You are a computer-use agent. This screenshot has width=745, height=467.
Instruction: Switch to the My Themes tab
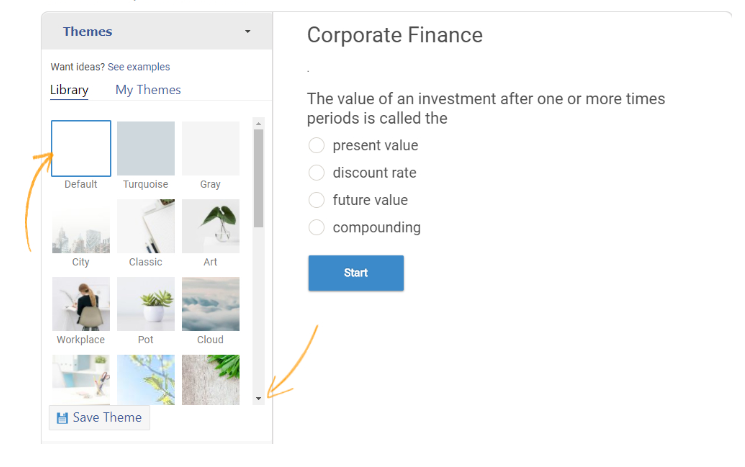148,90
